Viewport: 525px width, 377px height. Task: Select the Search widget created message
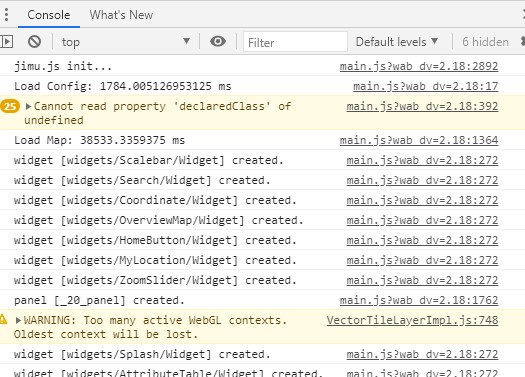142,180
